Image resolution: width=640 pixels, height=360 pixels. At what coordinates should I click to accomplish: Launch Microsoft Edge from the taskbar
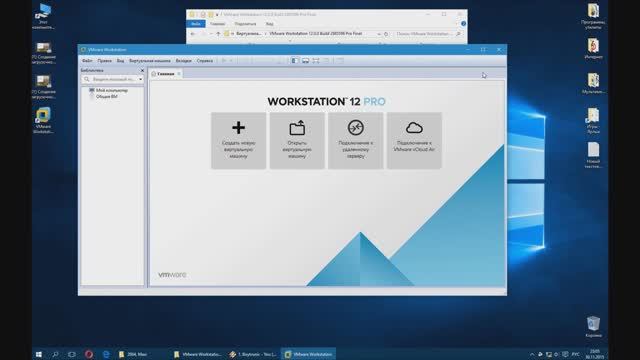click(106, 354)
